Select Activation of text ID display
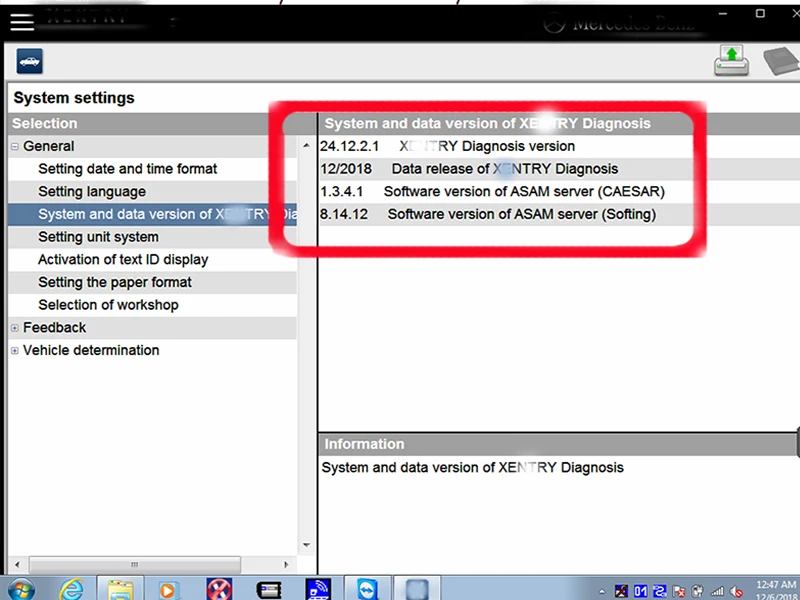 pos(123,260)
